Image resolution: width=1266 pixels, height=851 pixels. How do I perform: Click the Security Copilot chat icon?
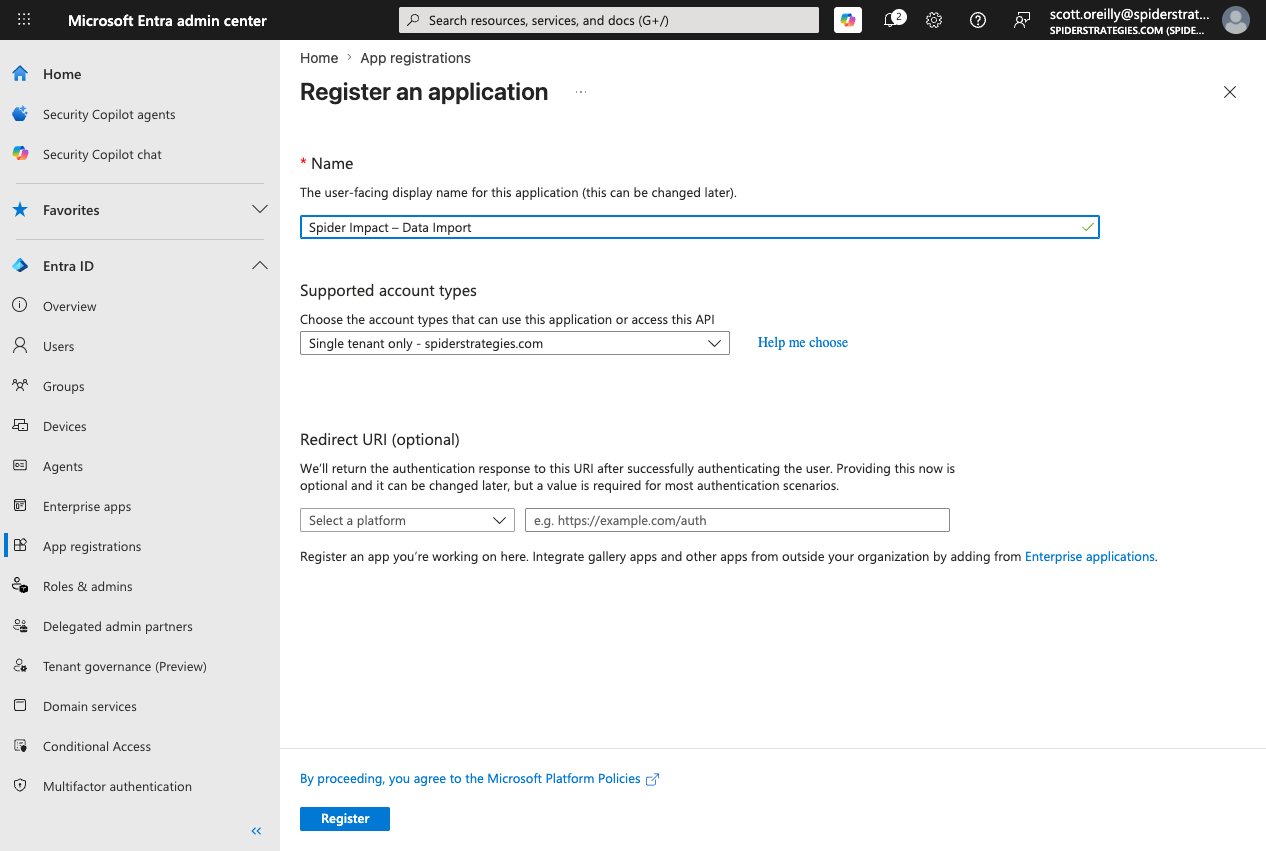(20, 154)
